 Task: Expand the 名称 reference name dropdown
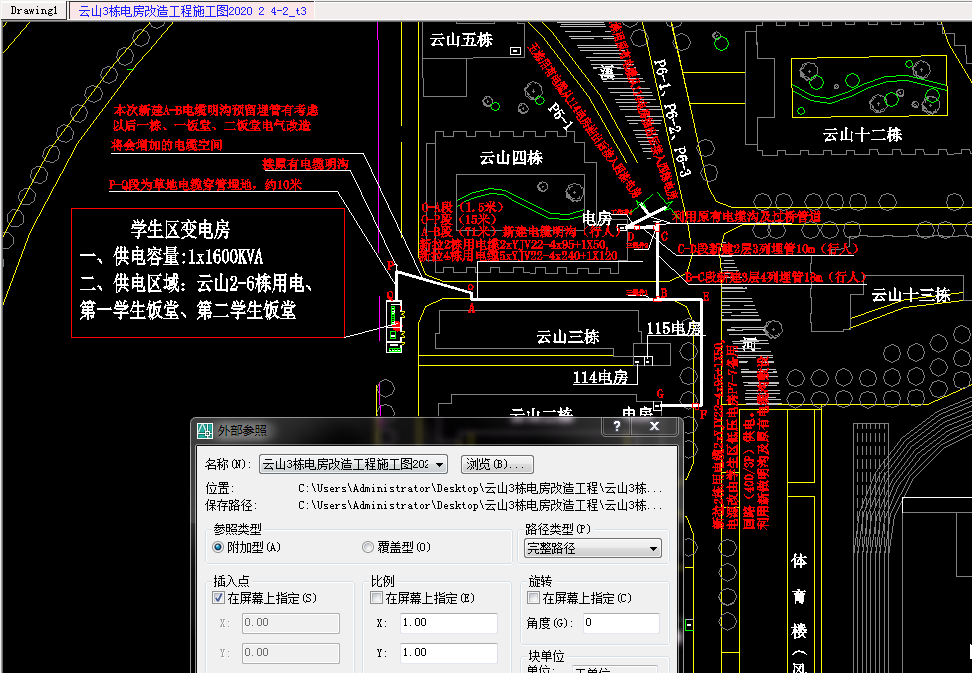point(440,464)
